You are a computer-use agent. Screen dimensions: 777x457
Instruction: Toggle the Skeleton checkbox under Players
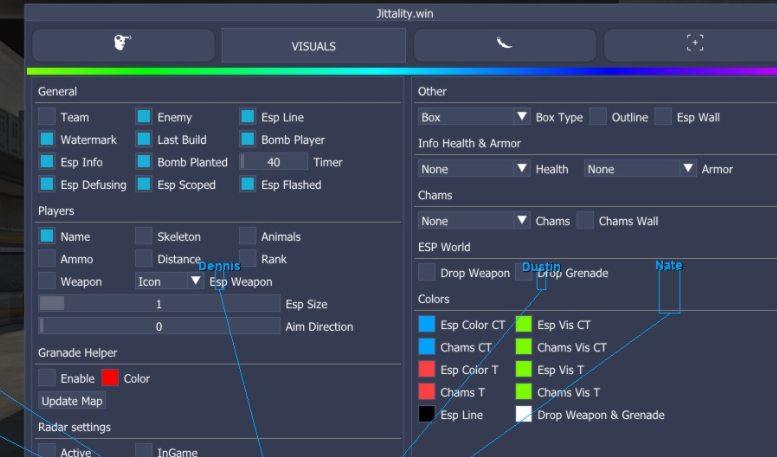click(144, 237)
